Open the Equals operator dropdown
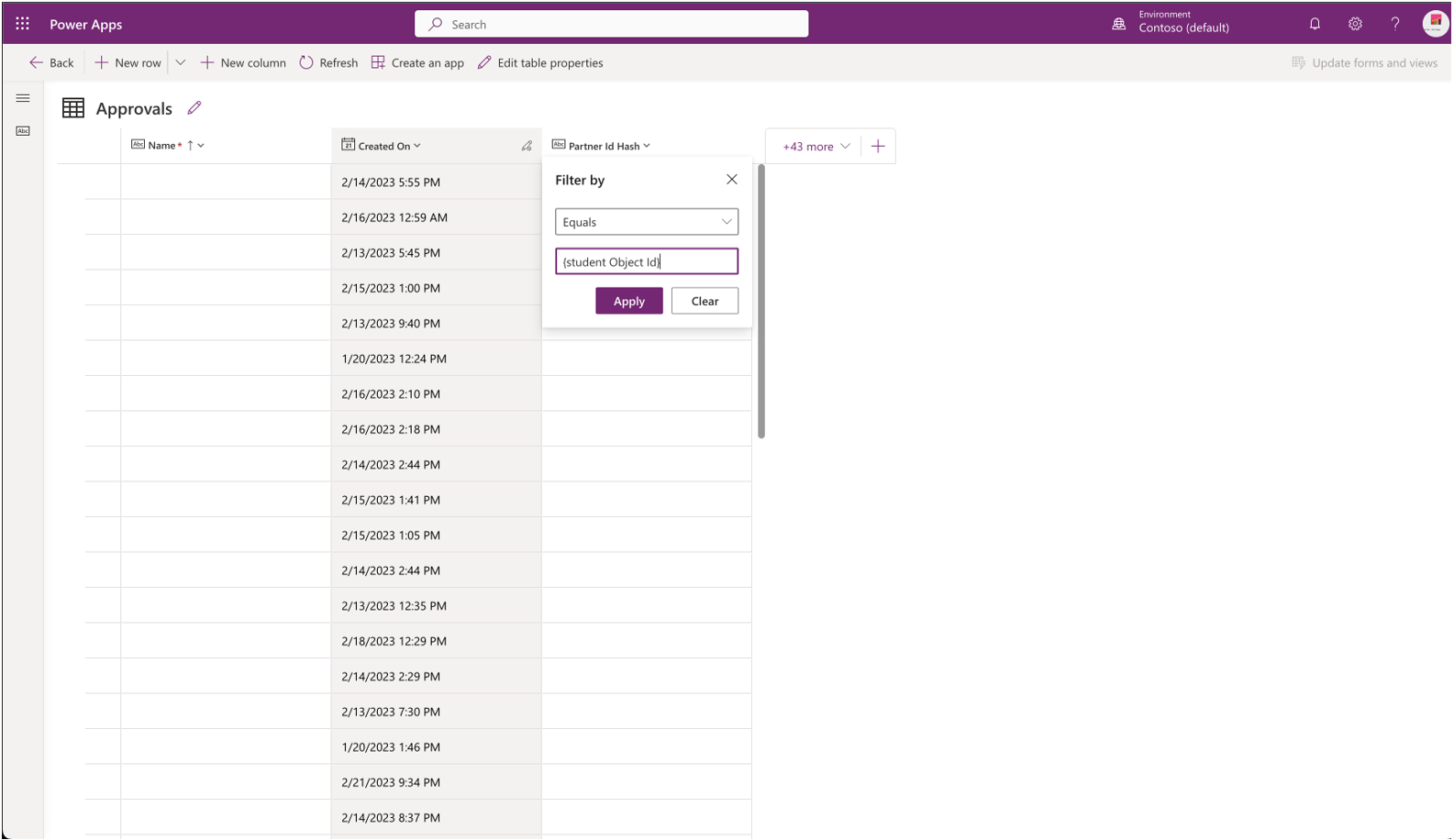The image size is (1454, 840). [x=647, y=222]
